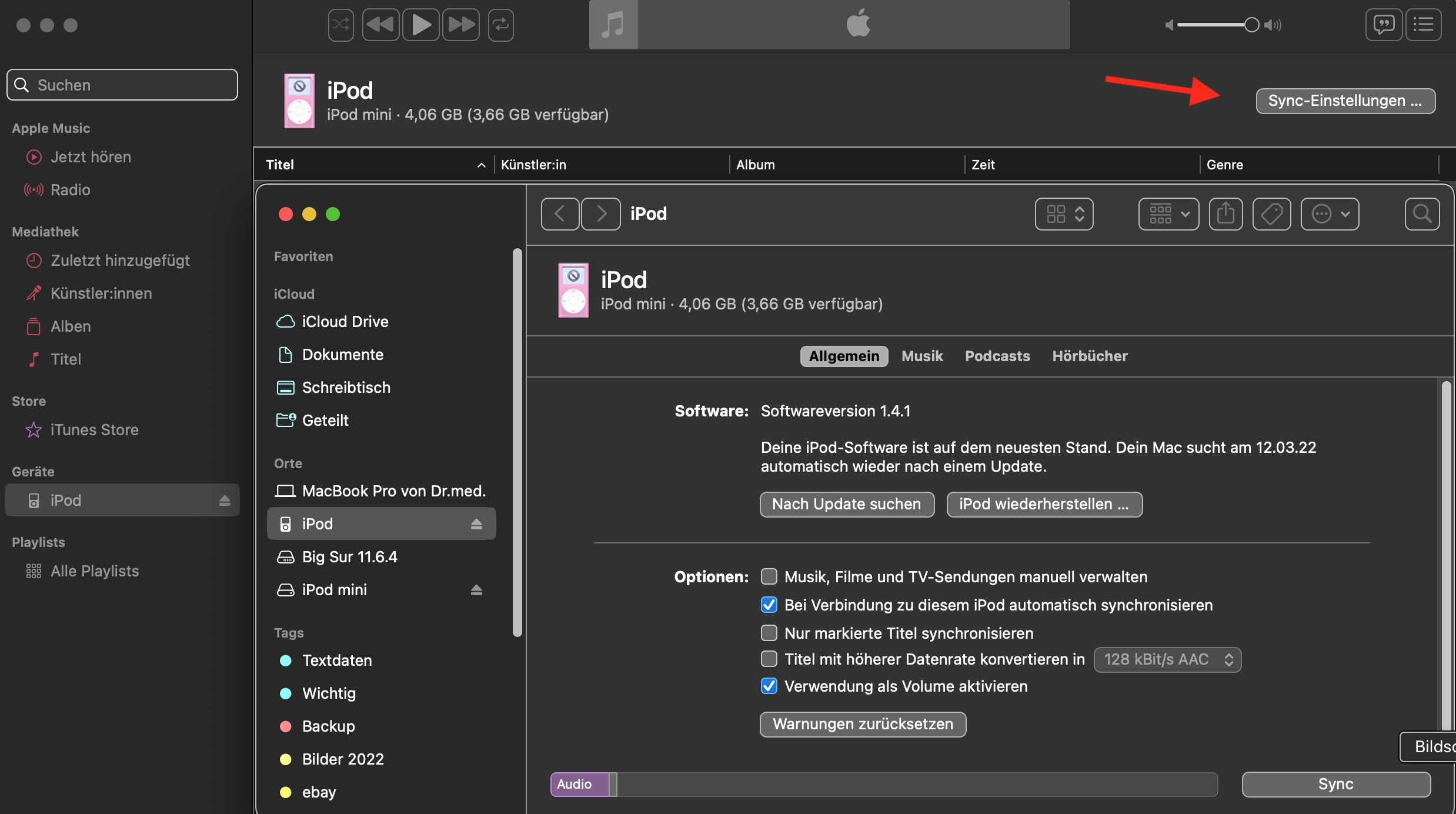Click the shuffle icon in Music toolbar
This screenshot has height=814, width=1456.
(341, 25)
